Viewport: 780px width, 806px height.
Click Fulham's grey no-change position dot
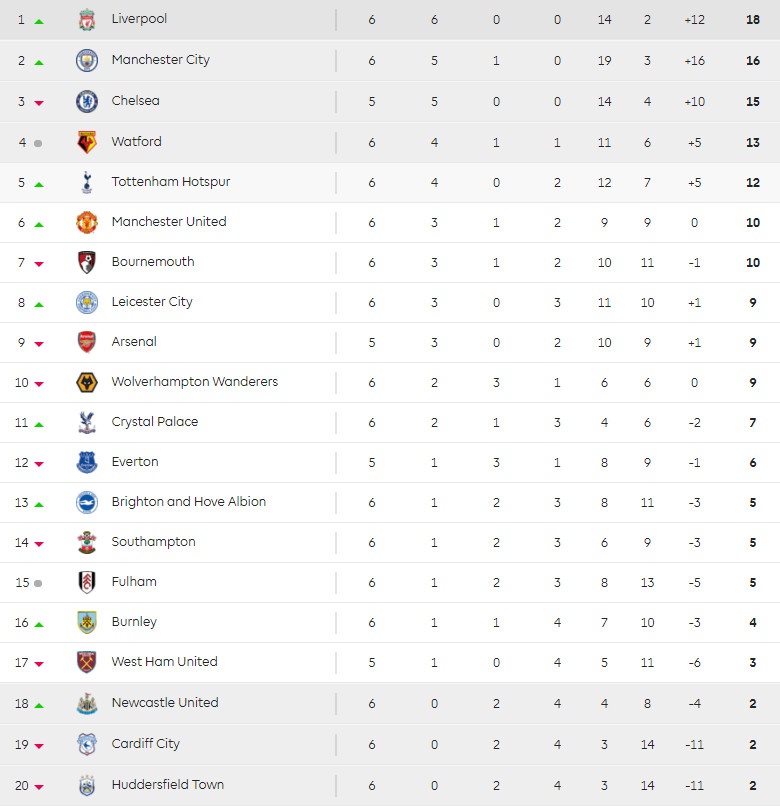[38, 583]
